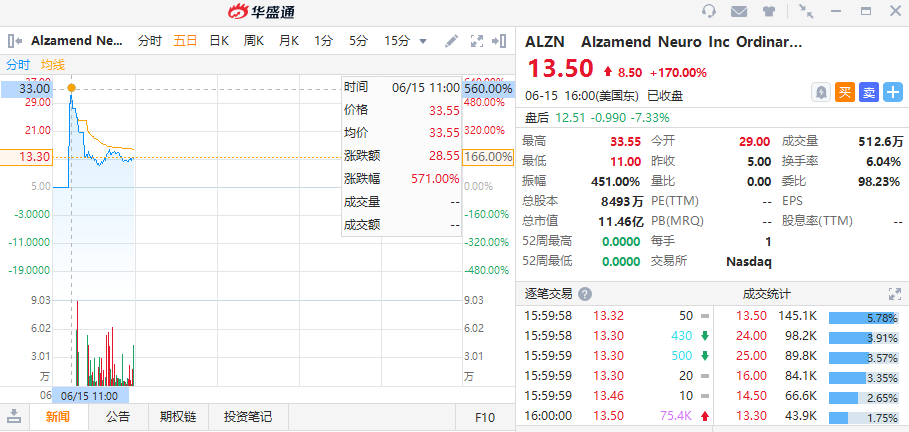Collapse the right quote panel icon

pos(499,41)
